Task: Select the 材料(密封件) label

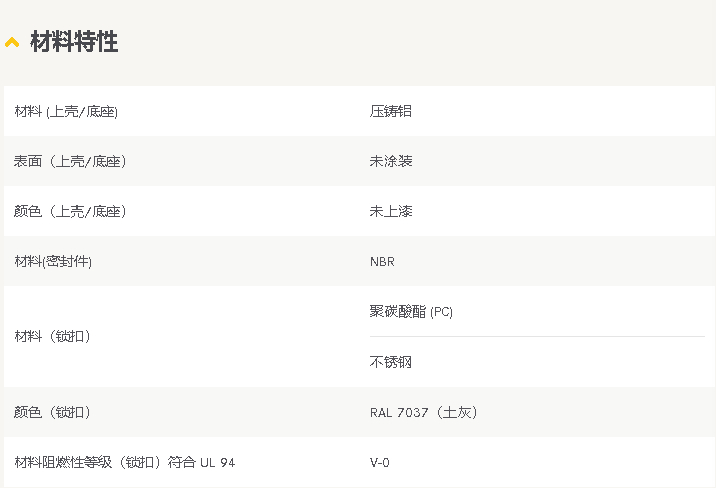Action: click(x=53, y=262)
